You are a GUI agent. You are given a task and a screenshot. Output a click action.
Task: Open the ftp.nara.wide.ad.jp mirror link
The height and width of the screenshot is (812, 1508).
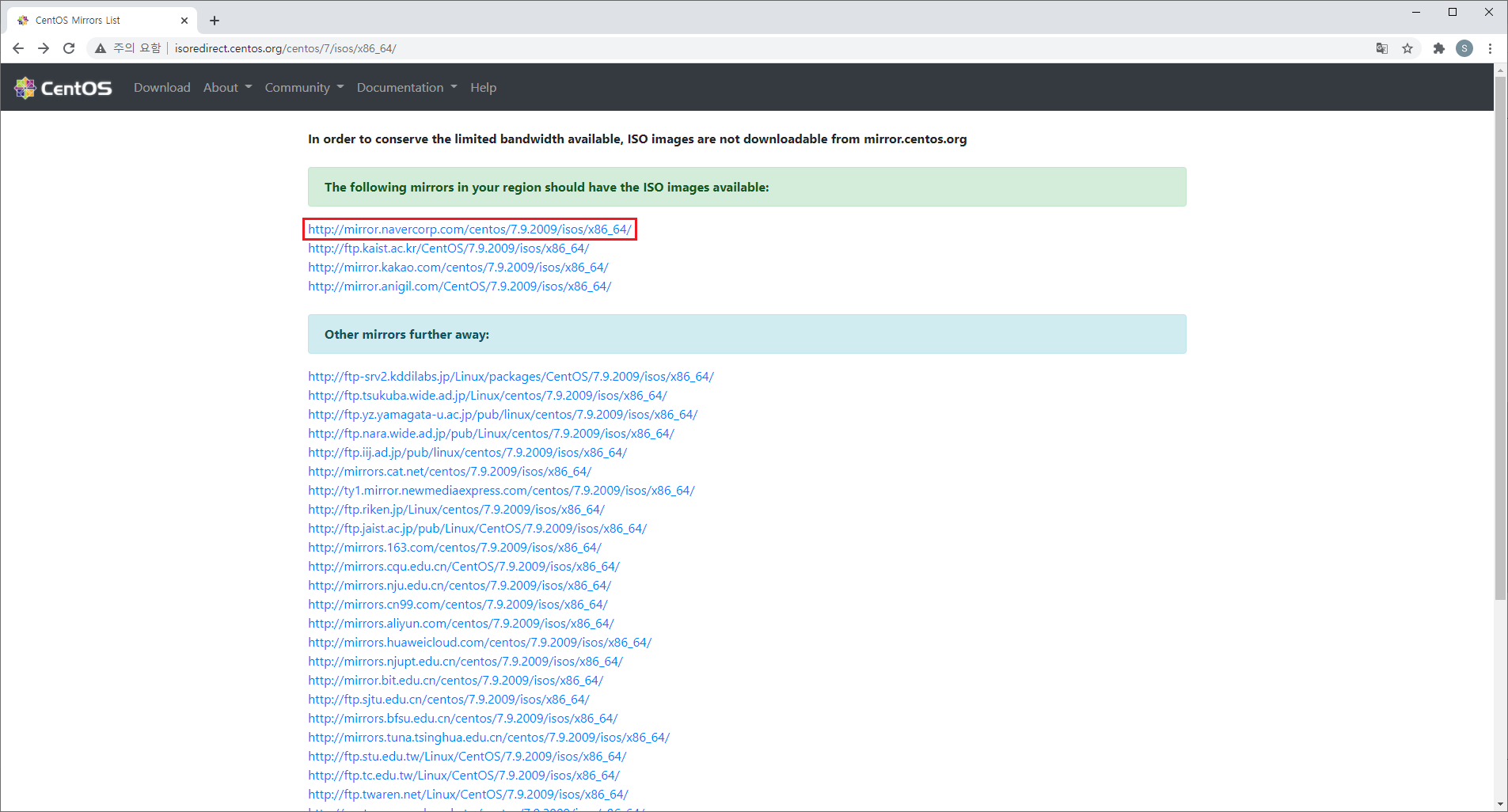[x=492, y=434]
